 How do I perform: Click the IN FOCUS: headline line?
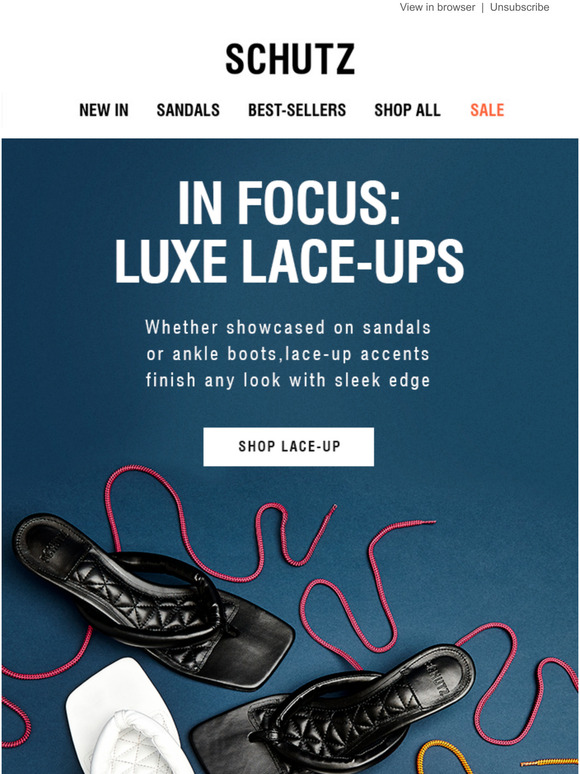tap(289, 203)
